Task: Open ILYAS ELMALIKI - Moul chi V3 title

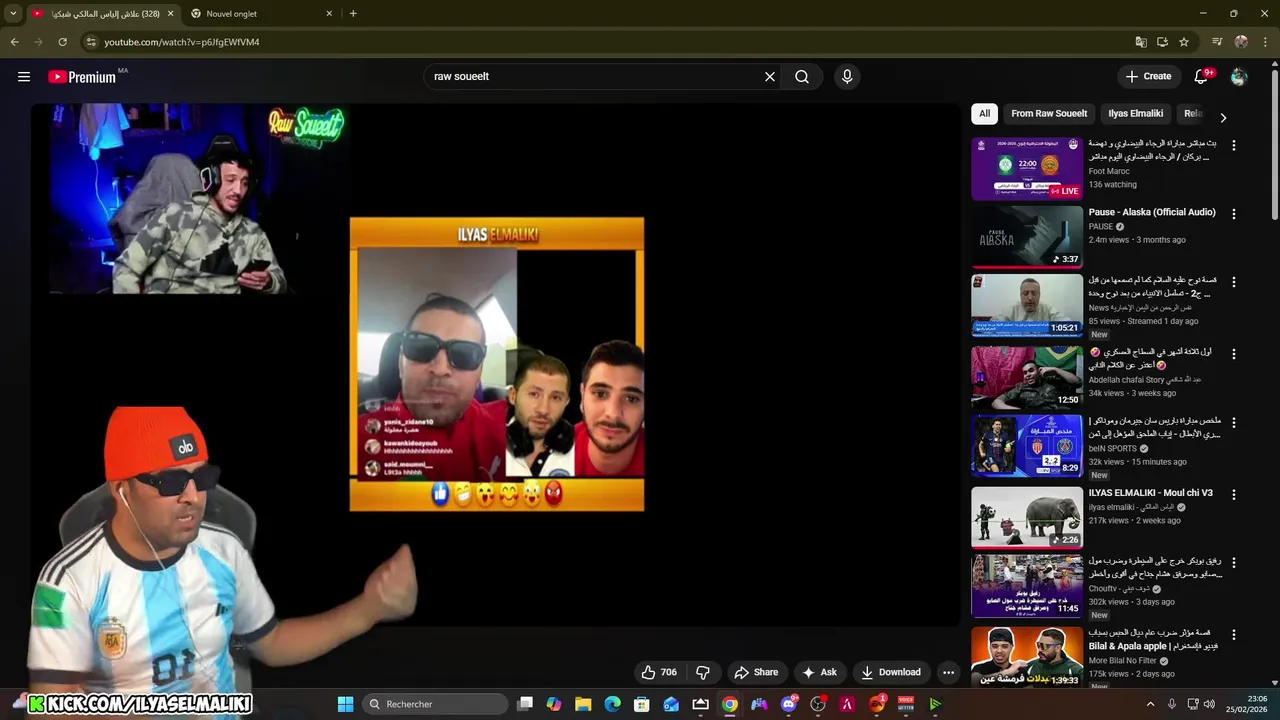Action: [1151, 493]
